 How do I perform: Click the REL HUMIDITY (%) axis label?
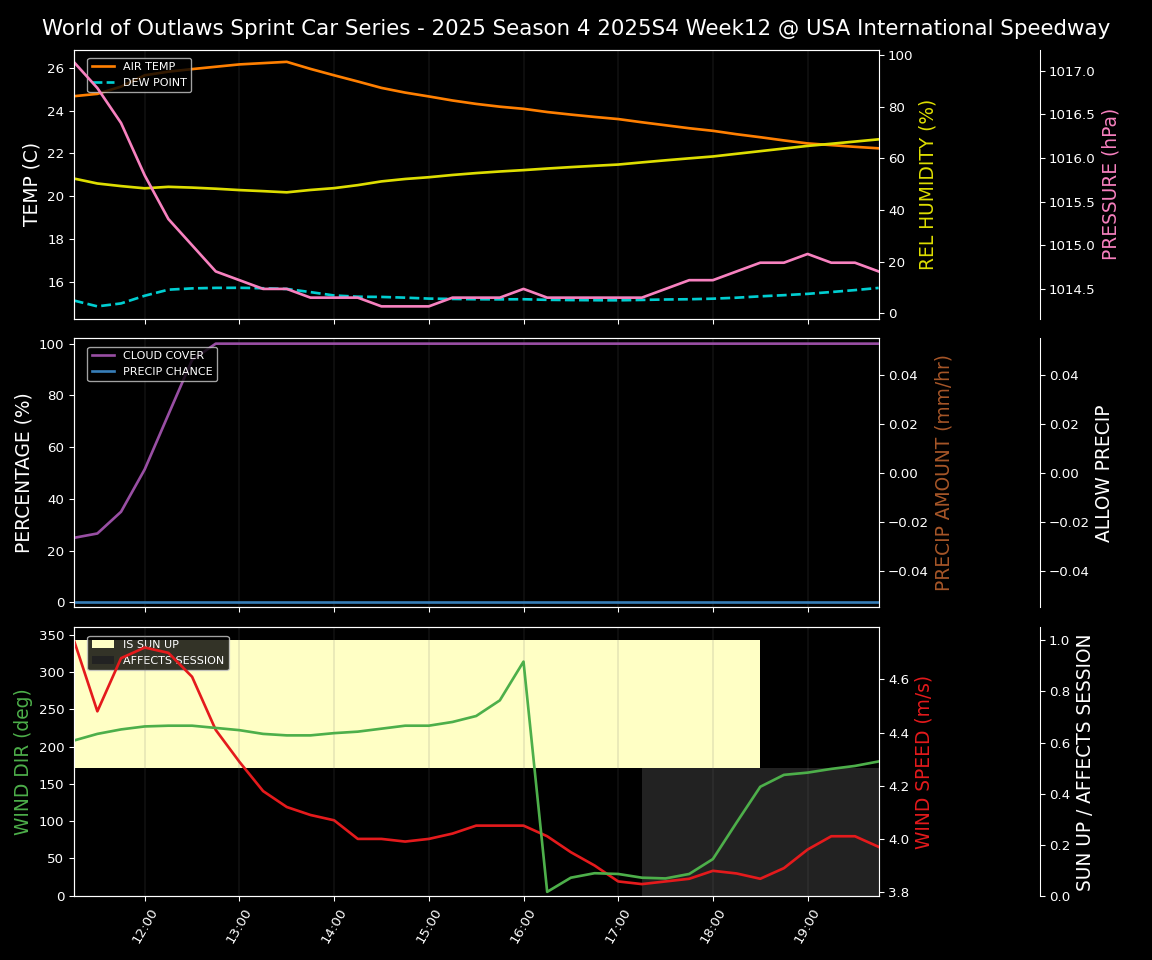[927, 184]
